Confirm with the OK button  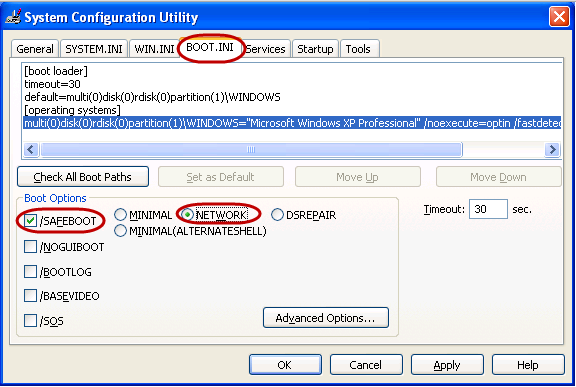pyautogui.click(x=285, y=365)
